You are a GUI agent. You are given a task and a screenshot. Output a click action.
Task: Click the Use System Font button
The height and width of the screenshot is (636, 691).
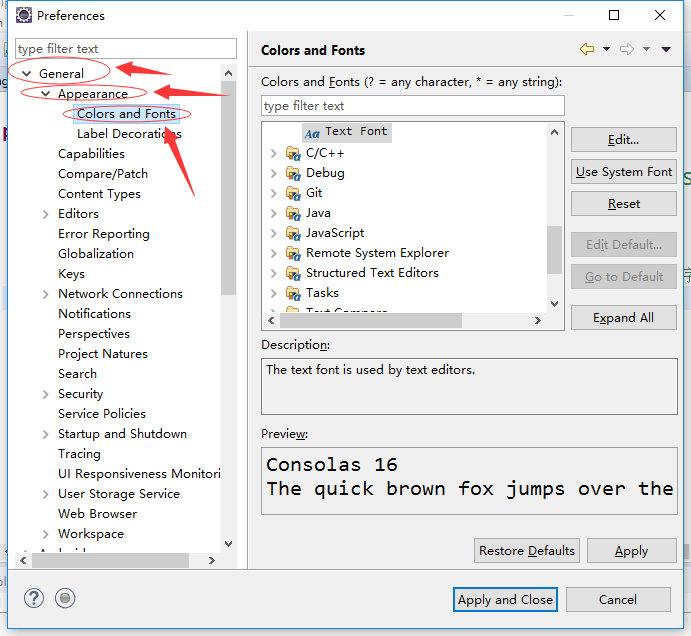pyautogui.click(x=623, y=172)
